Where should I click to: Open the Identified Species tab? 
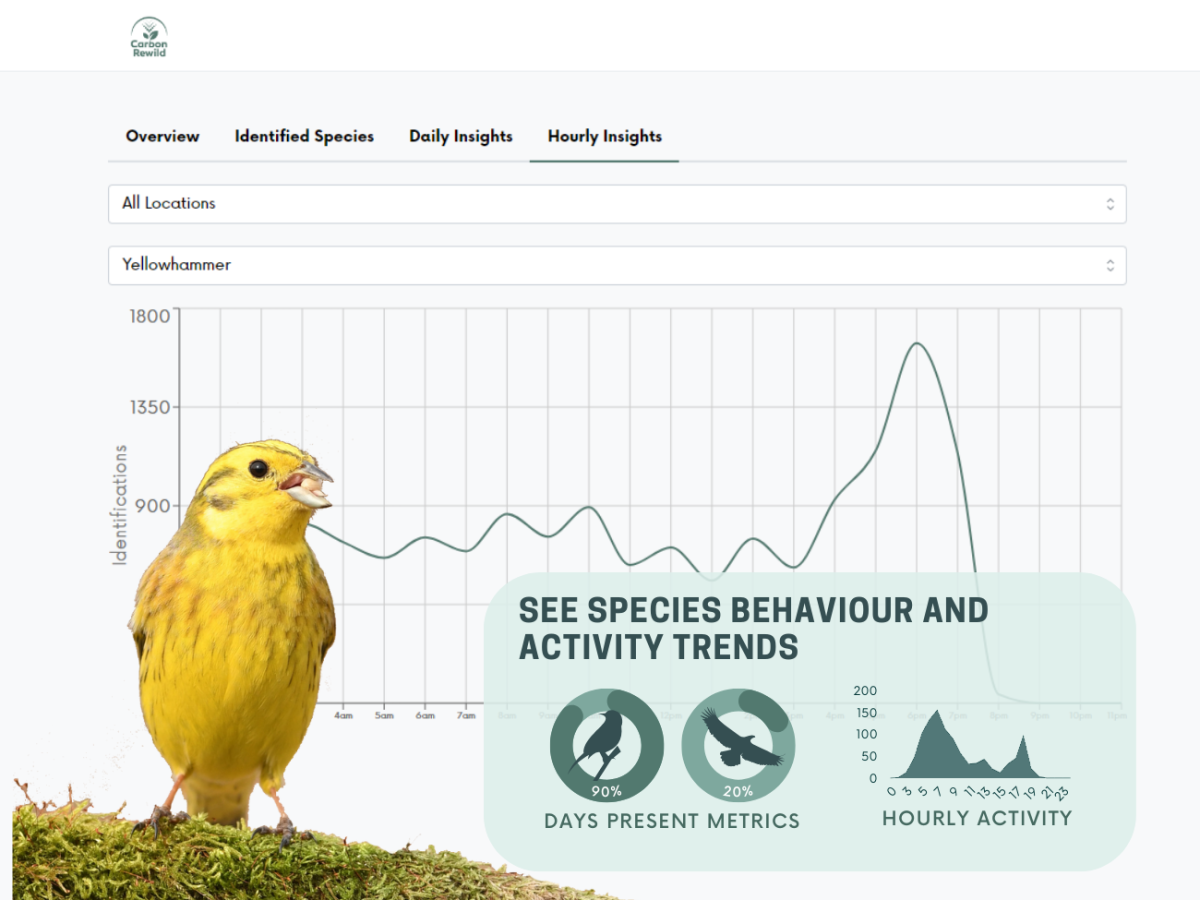(x=304, y=137)
